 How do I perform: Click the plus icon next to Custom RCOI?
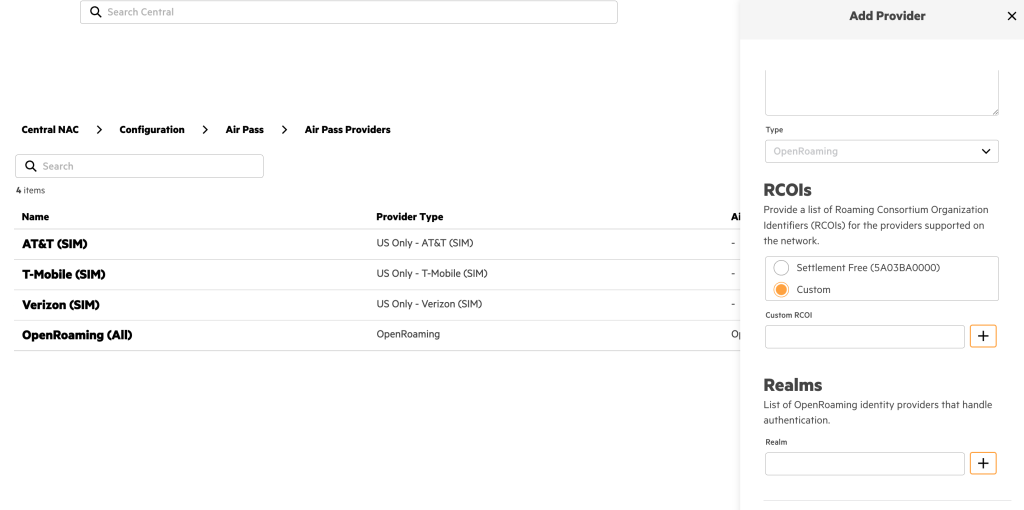tap(983, 336)
